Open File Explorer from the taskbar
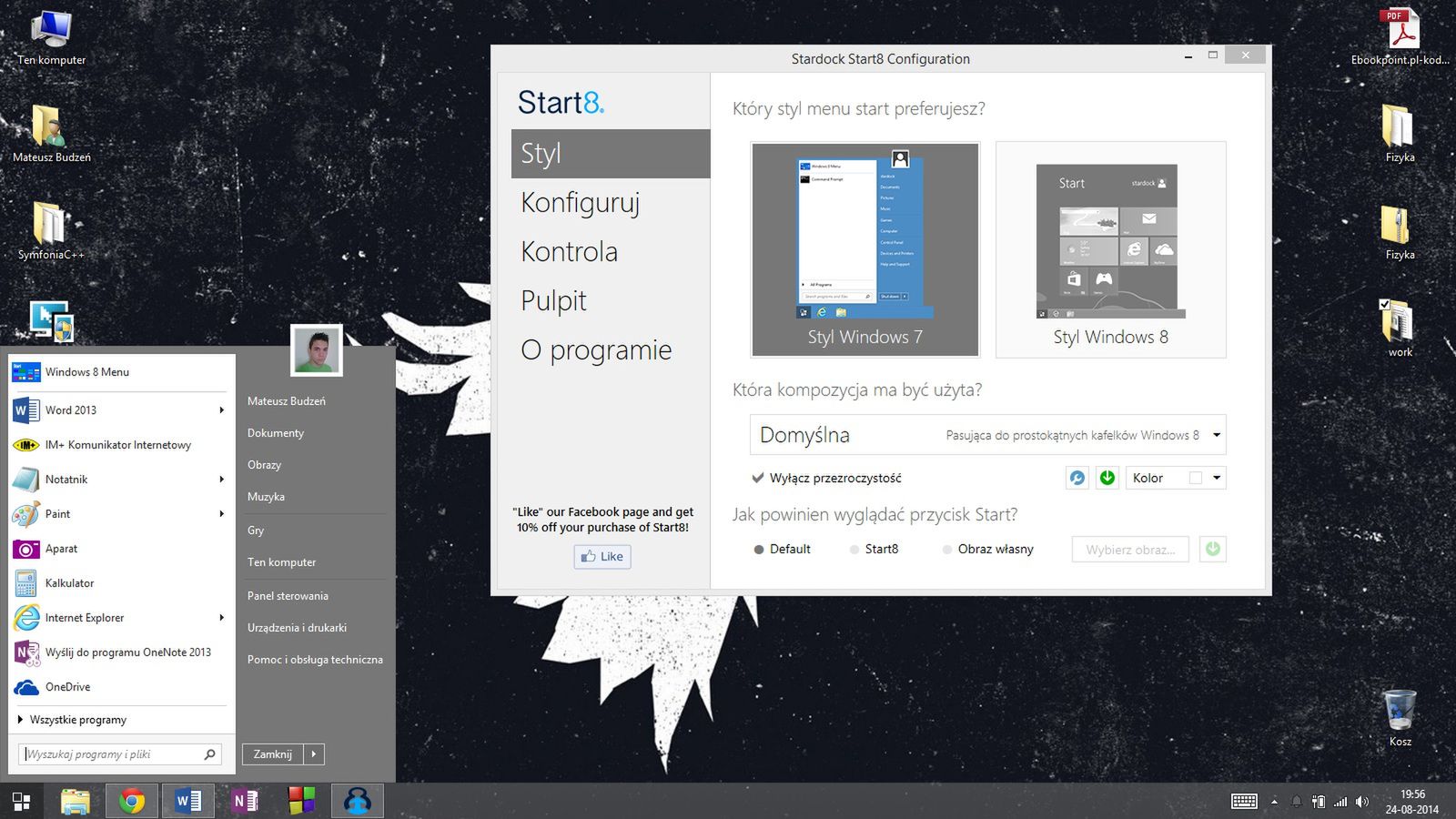Viewport: 1456px width, 819px height. [76, 801]
